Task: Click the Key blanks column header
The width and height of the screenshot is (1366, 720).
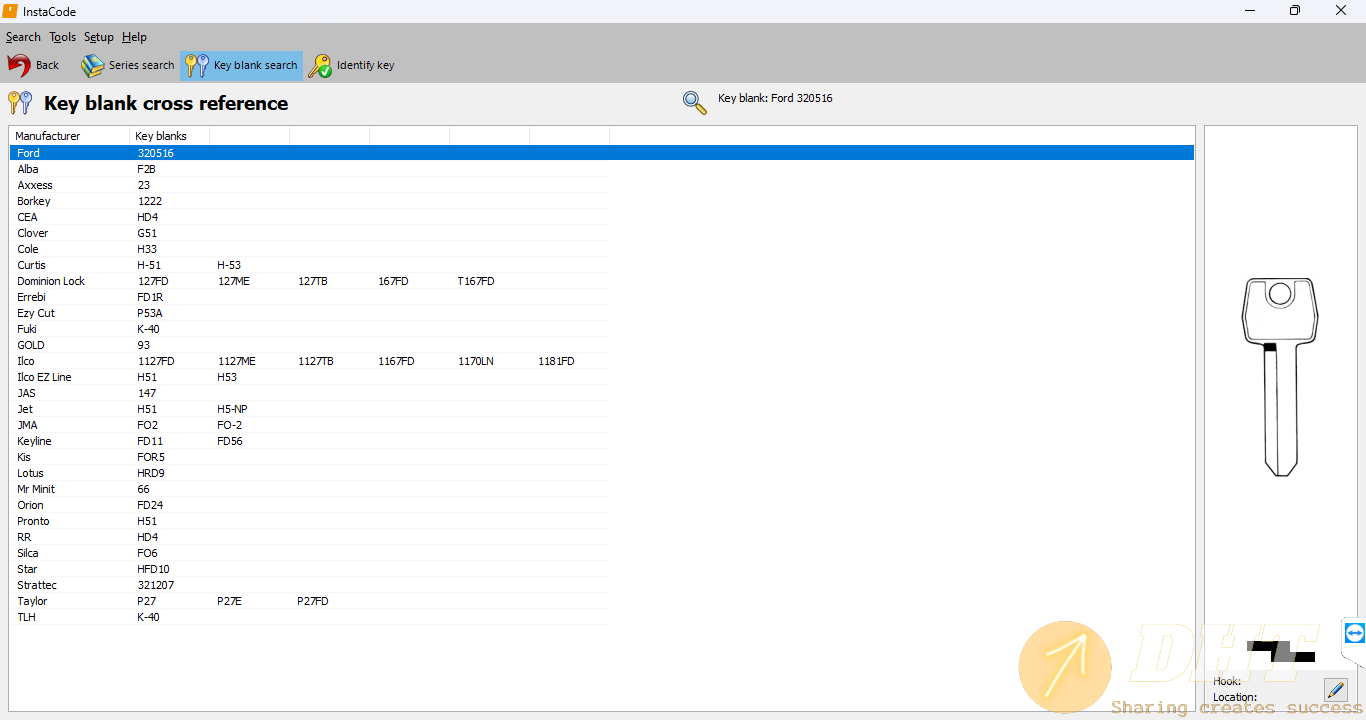Action: (x=160, y=136)
